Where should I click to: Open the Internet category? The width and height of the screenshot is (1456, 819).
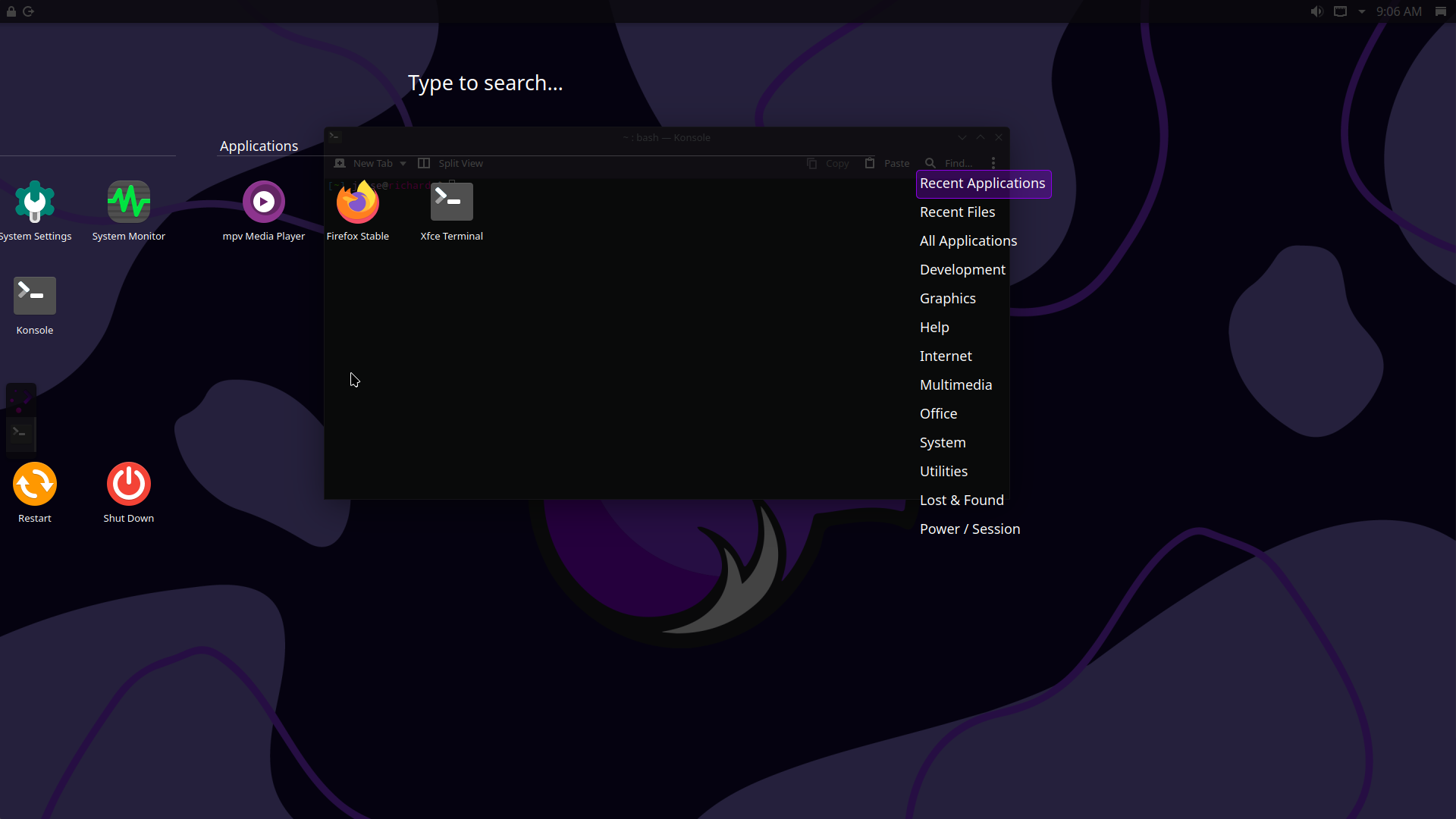click(946, 356)
